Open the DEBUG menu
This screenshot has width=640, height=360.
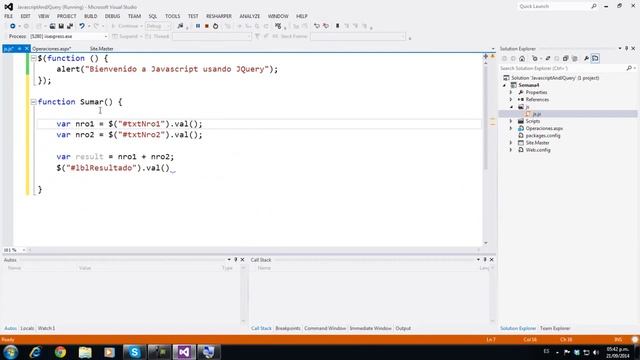point(112,16)
